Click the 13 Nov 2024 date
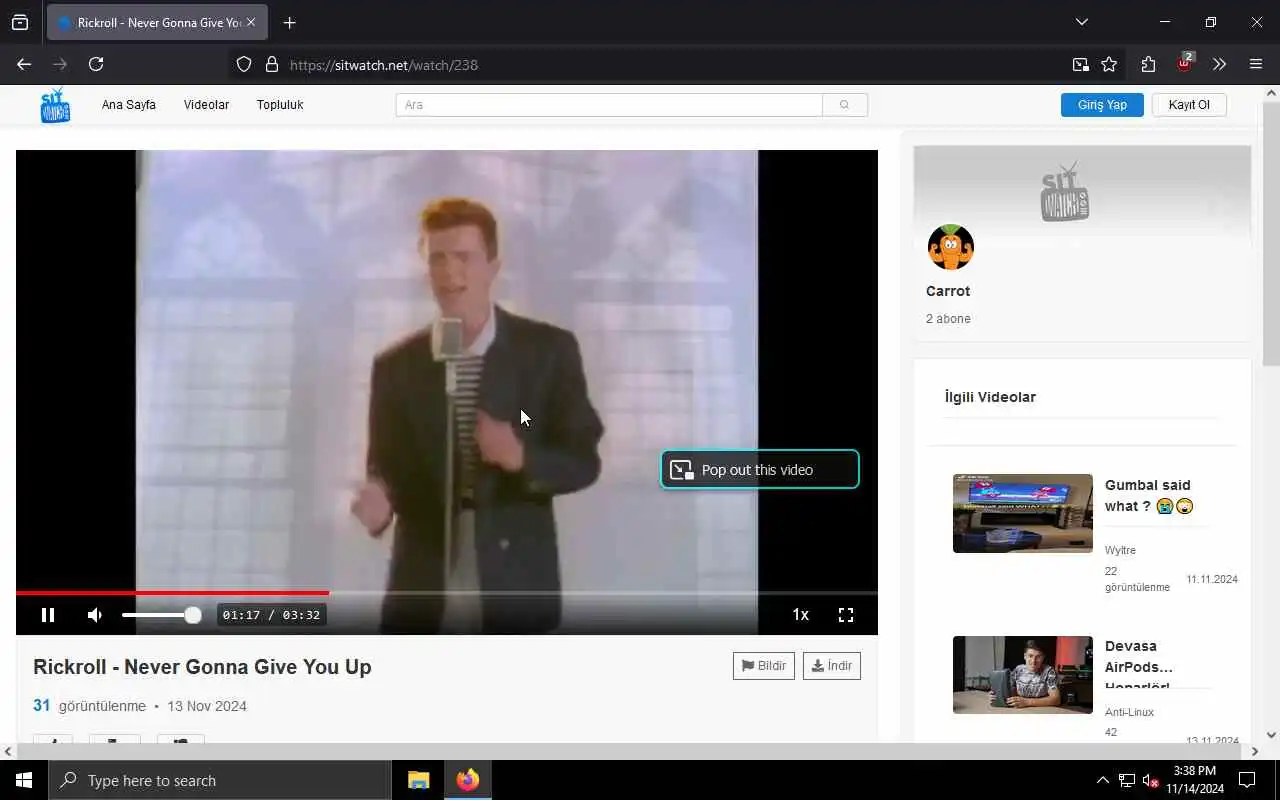Screen dimensions: 1280x800 click(x=207, y=706)
